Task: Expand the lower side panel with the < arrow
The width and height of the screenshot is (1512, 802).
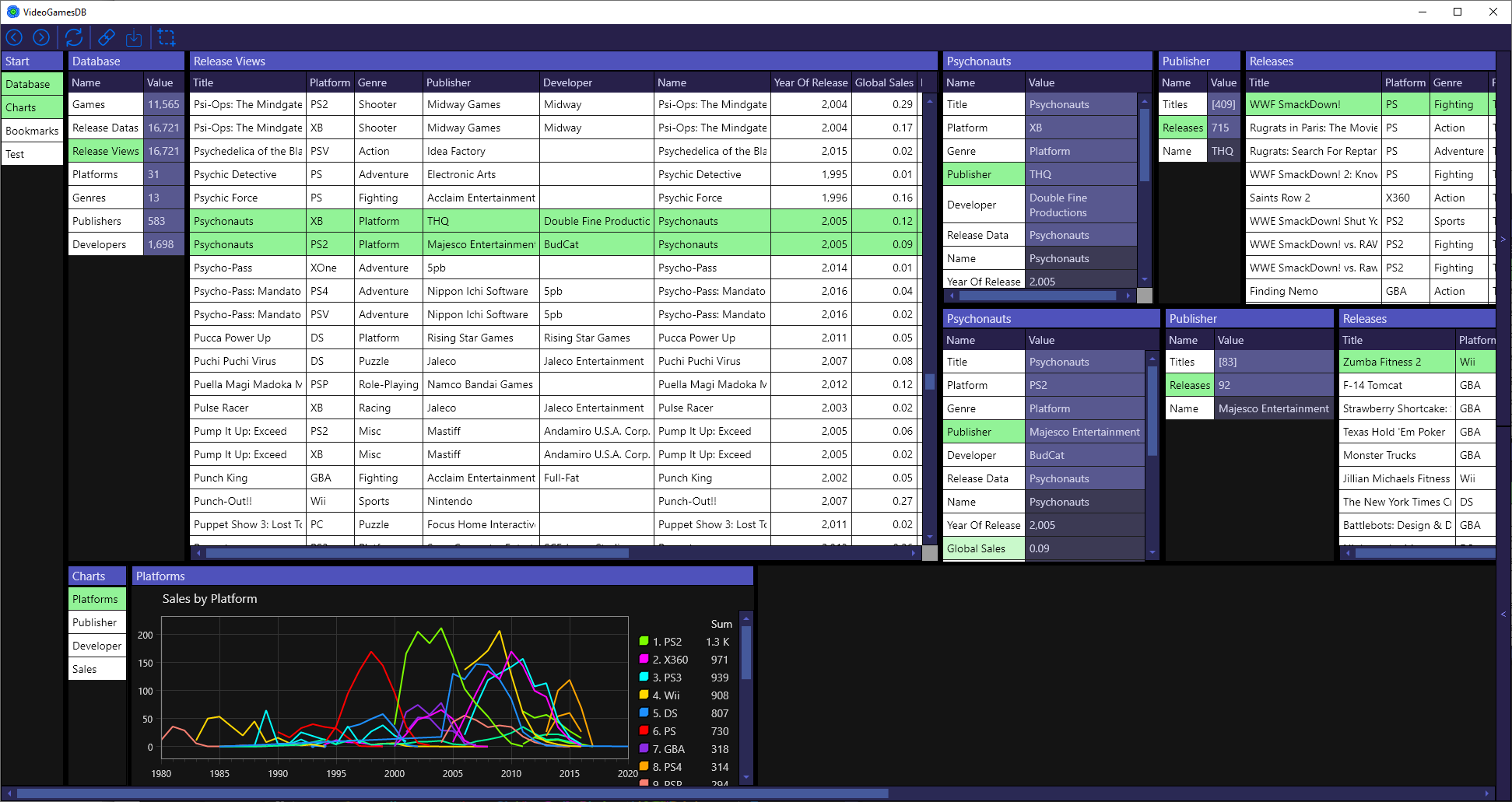Action: [1503, 615]
